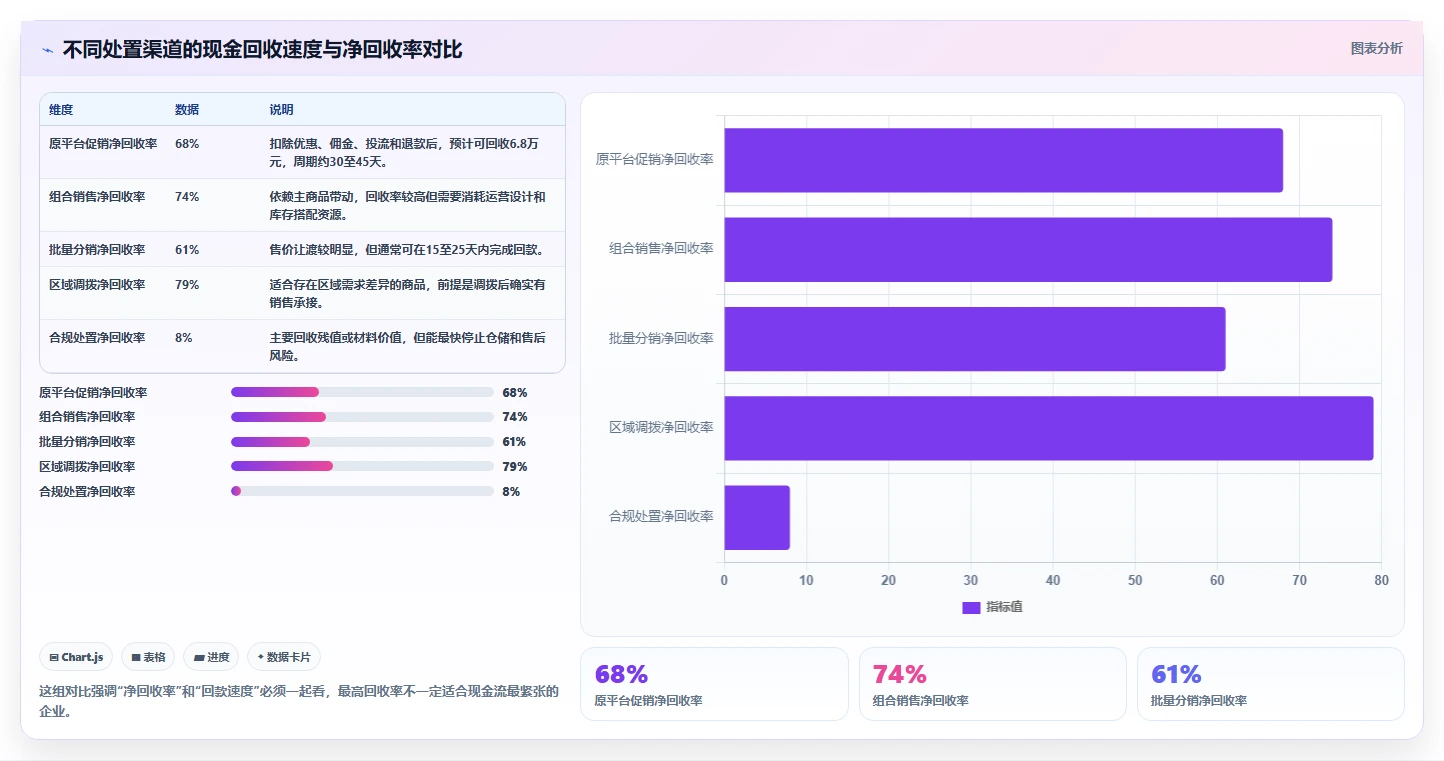Click the 合规处置净回收率 progress bar
Viewport: 1444px width, 761px height.
tap(362, 491)
